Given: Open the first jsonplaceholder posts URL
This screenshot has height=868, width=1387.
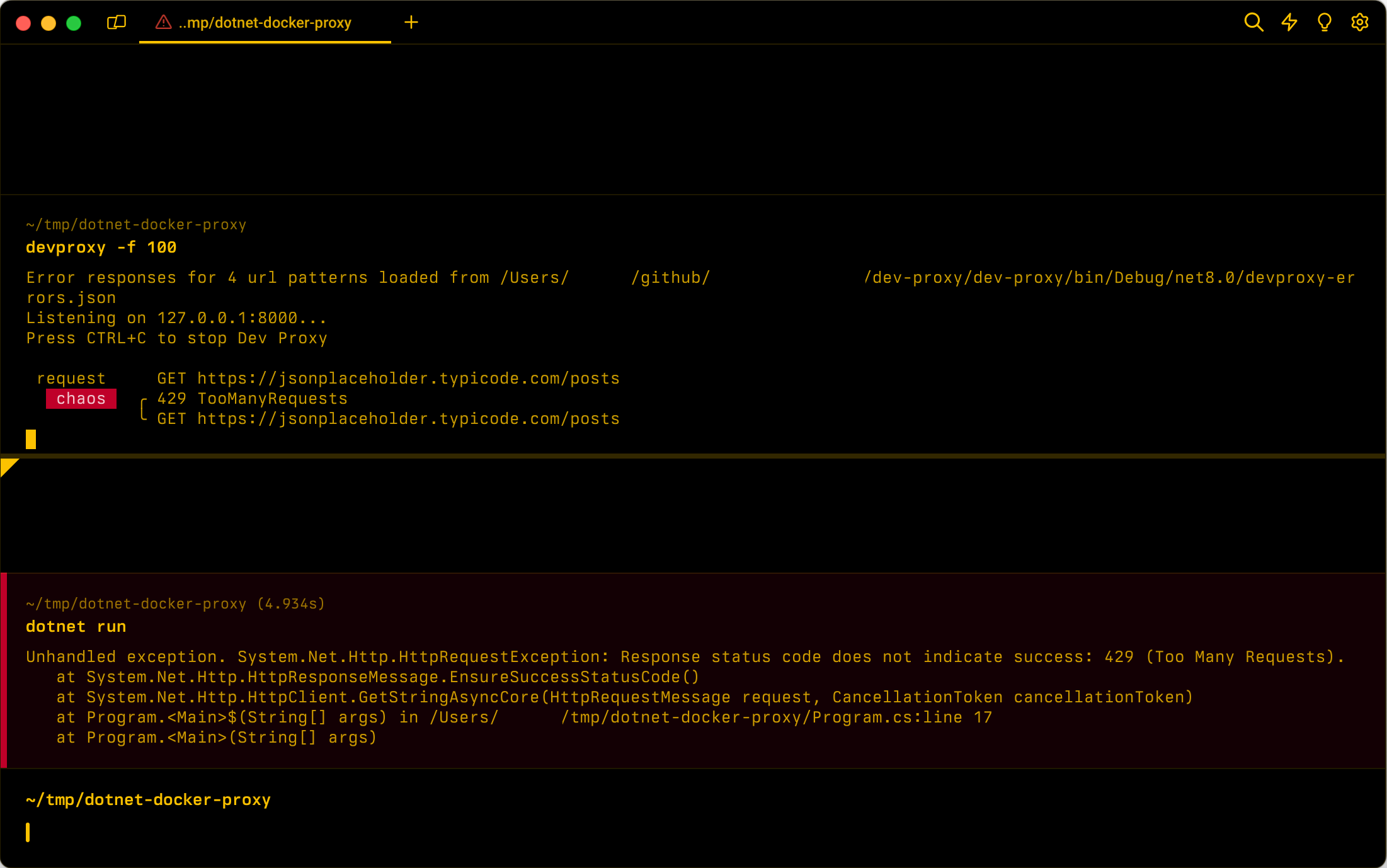Looking at the screenshot, I should point(408,379).
